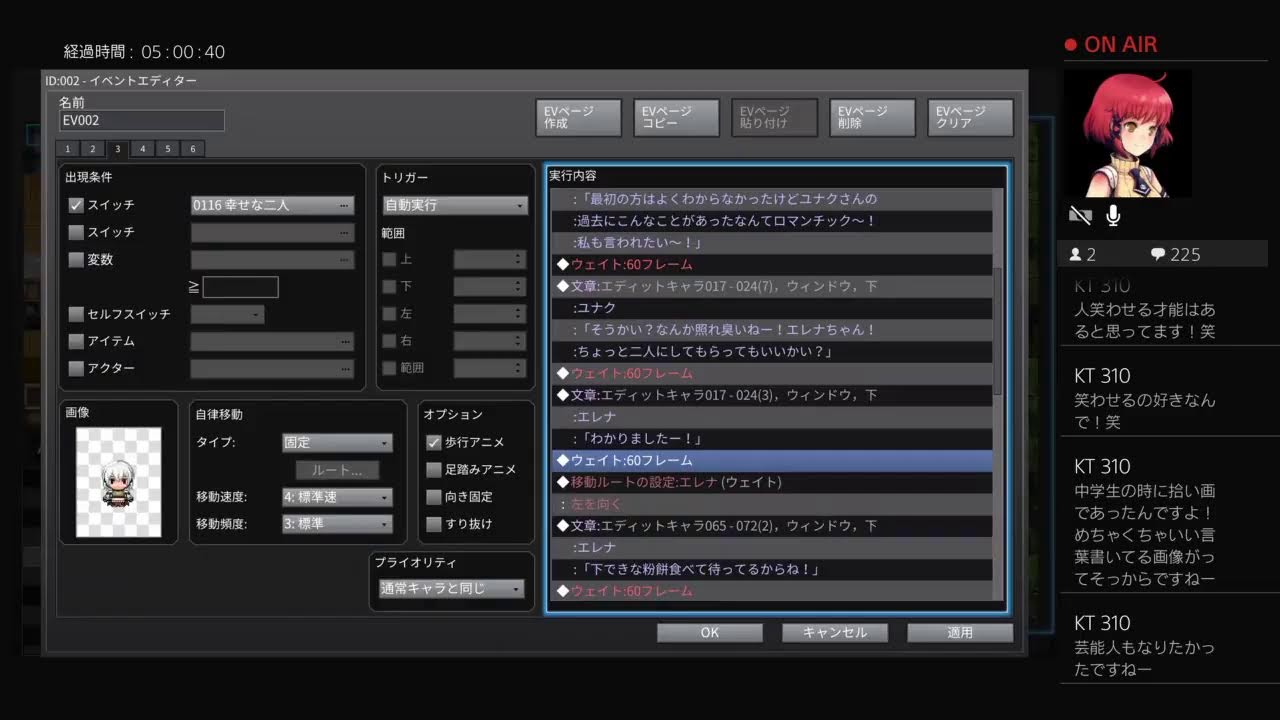Switch to event page tab 1
Screen dimensions: 1280x720
click(67, 149)
